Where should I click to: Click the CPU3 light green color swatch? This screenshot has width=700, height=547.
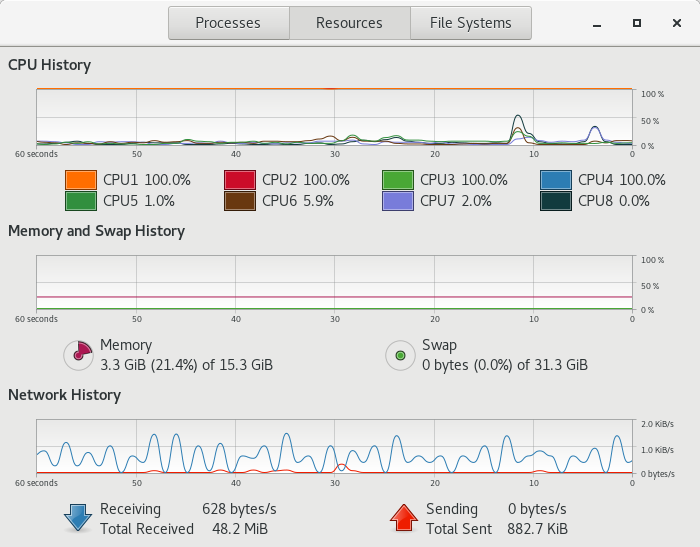(398, 180)
